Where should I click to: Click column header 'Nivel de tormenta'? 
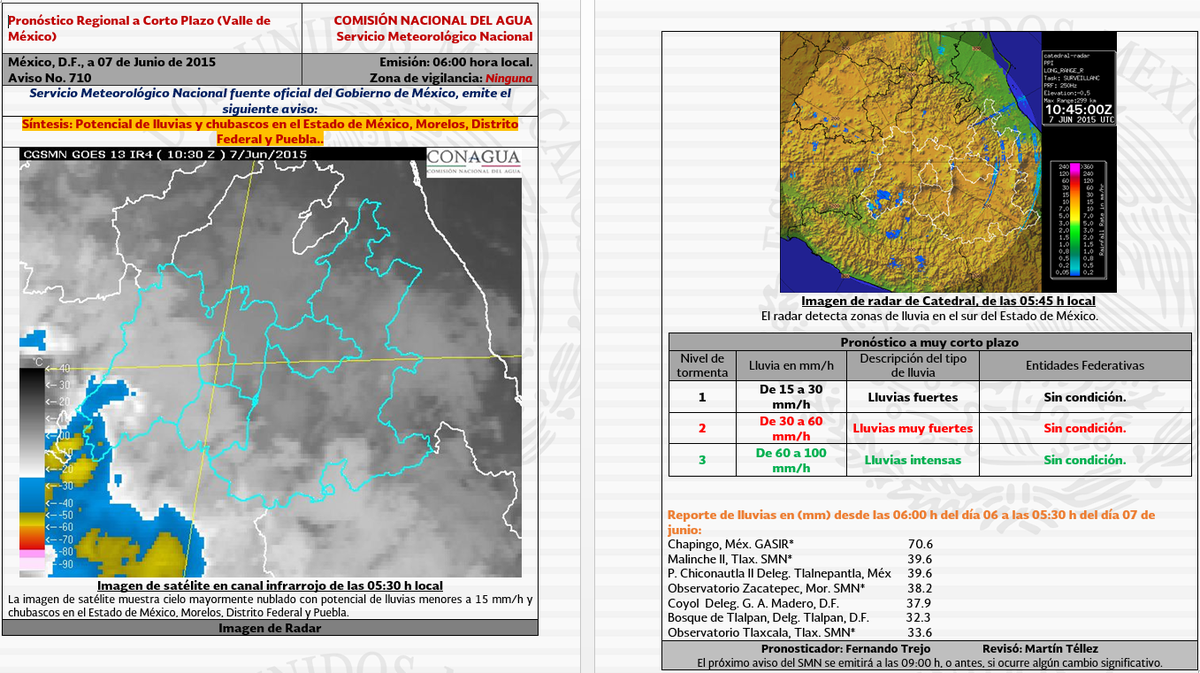click(x=702, y=365)
